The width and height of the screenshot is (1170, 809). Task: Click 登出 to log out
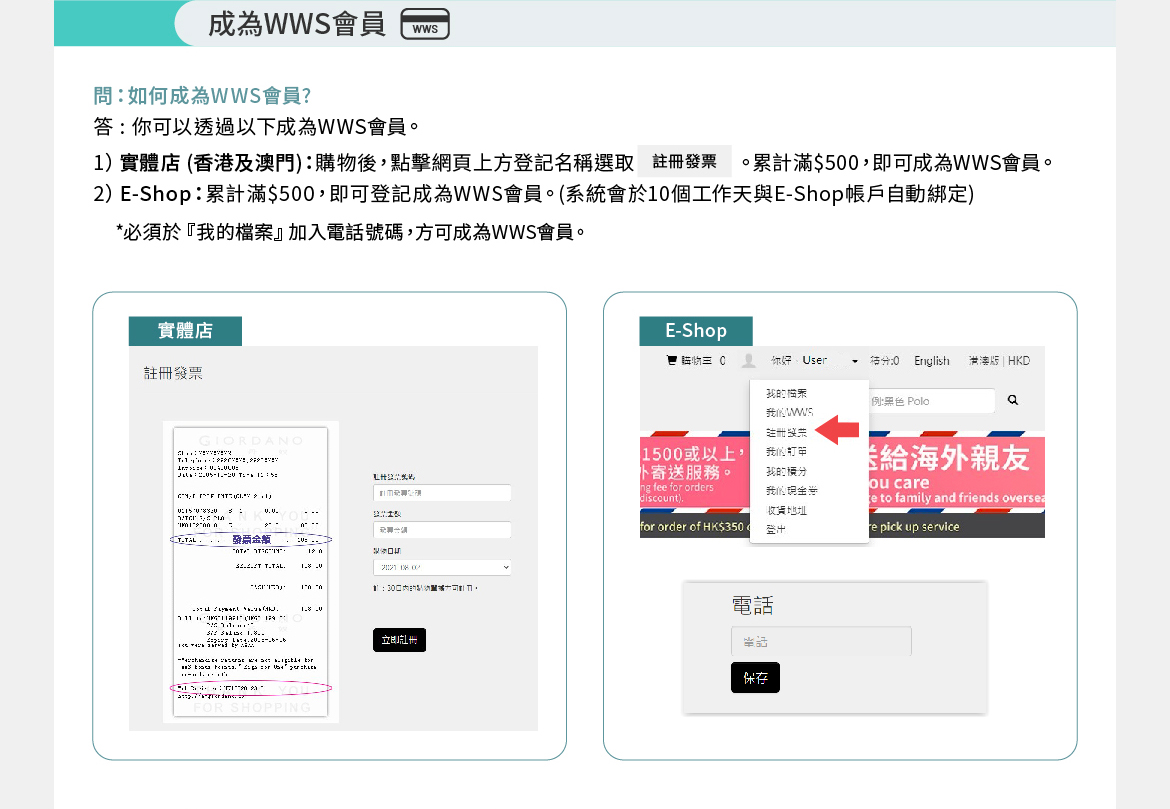[x=776, y=529]
